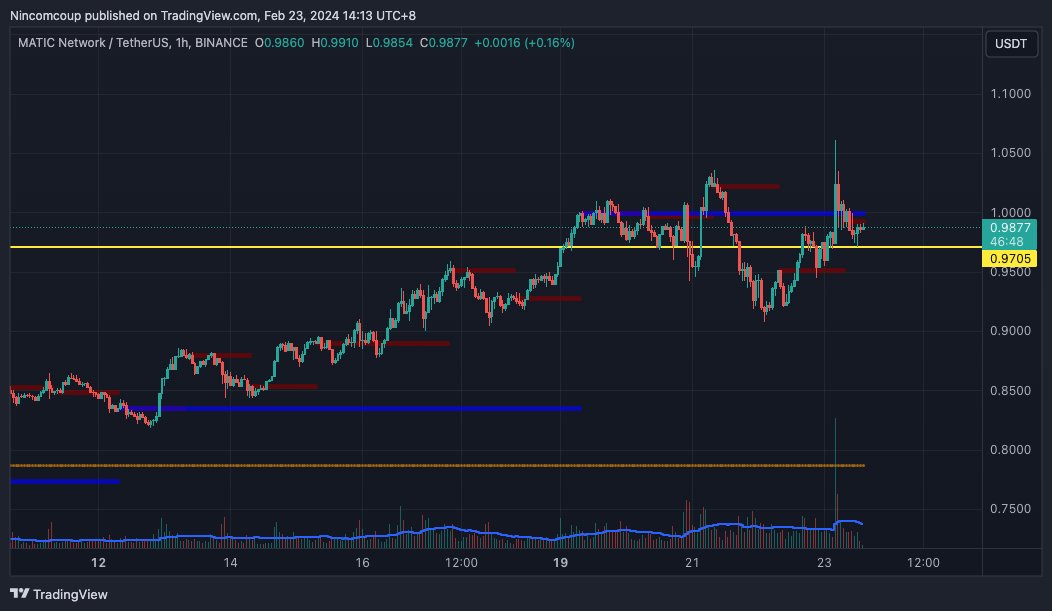Screen dimensions: 1052x611
Task: Select the MATIC Network / TetherUS symbol title
Action: tap(93, 43)
